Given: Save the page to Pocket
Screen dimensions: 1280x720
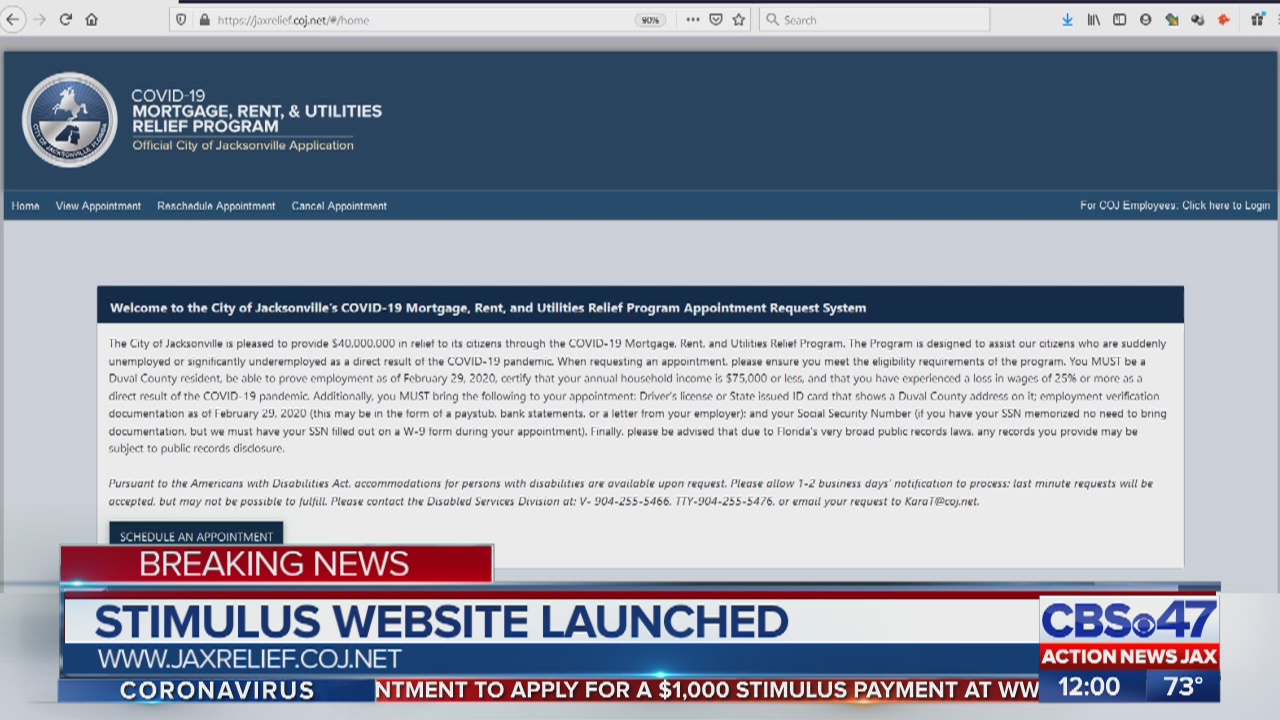Looking at the screenshot, I should (x=716, y=20).
